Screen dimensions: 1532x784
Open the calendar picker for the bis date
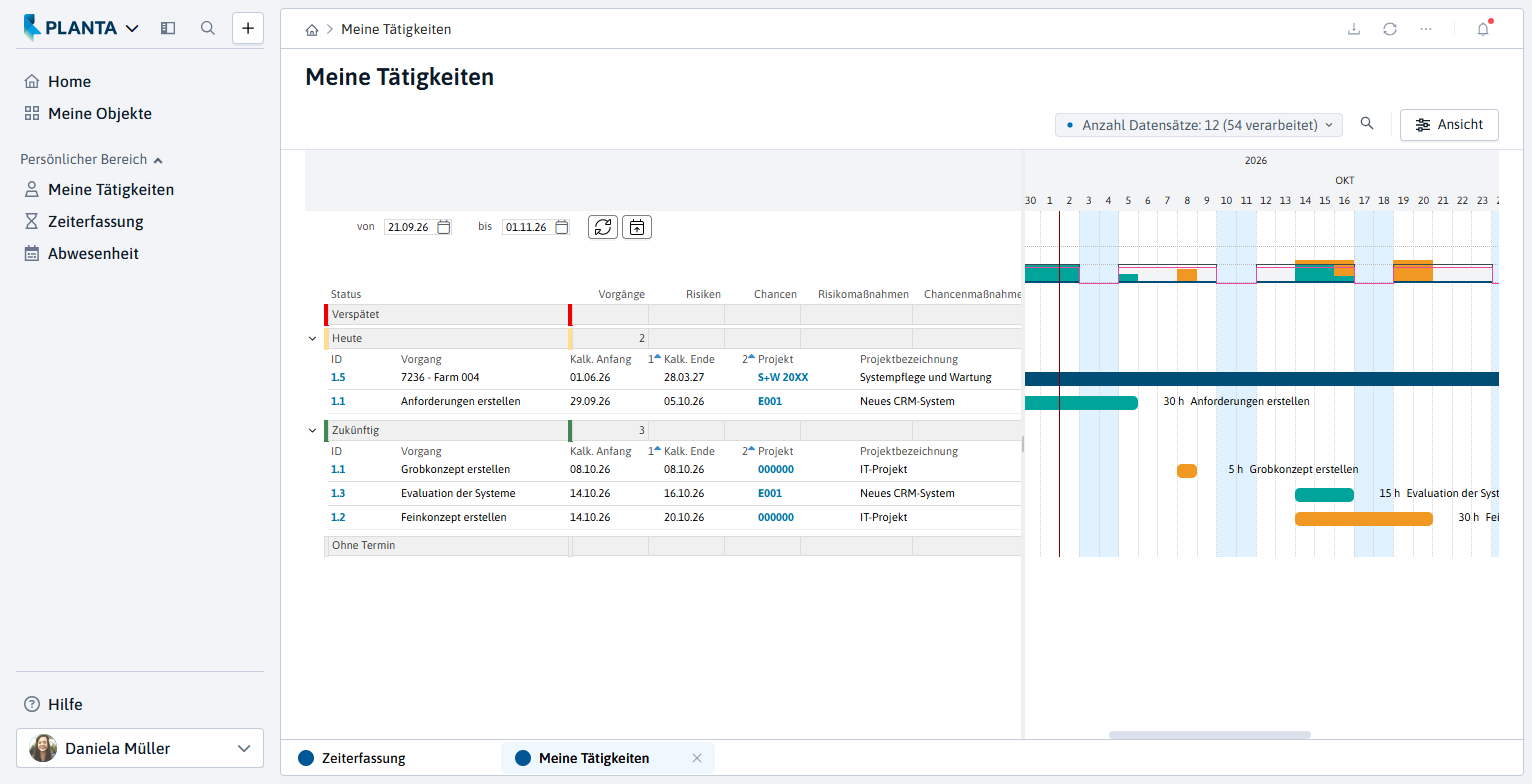562,227
